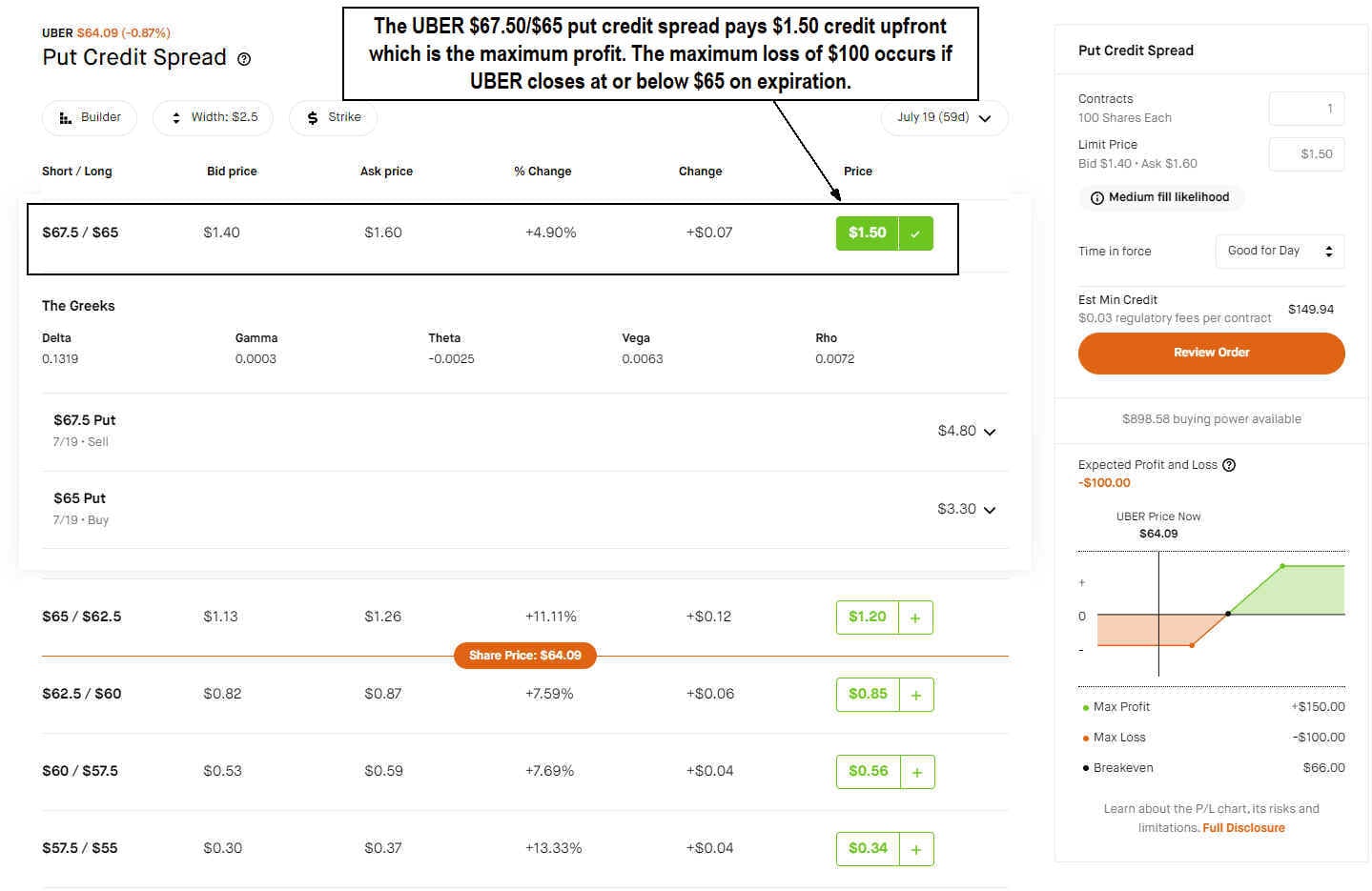
Task: Click the Short / Long column header
Action: (x=77, y=172)
